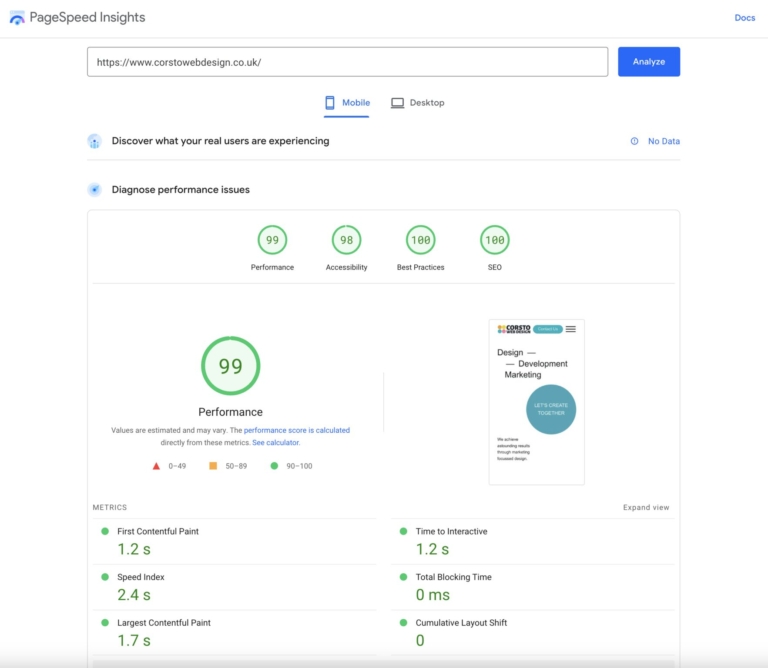This screenshot has width=768, height=668.
Task: Click the green circle 90–100 legend icon
Action: [x=274, y=466]
